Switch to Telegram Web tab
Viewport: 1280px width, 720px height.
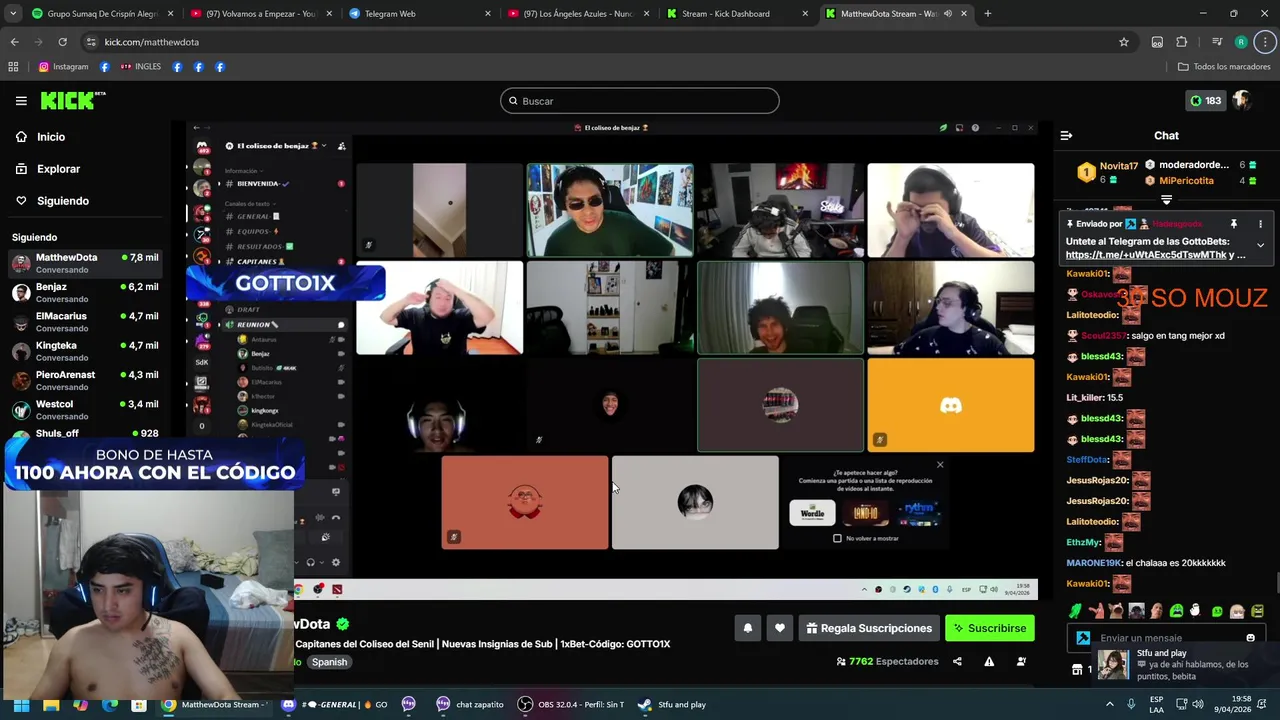420,14
